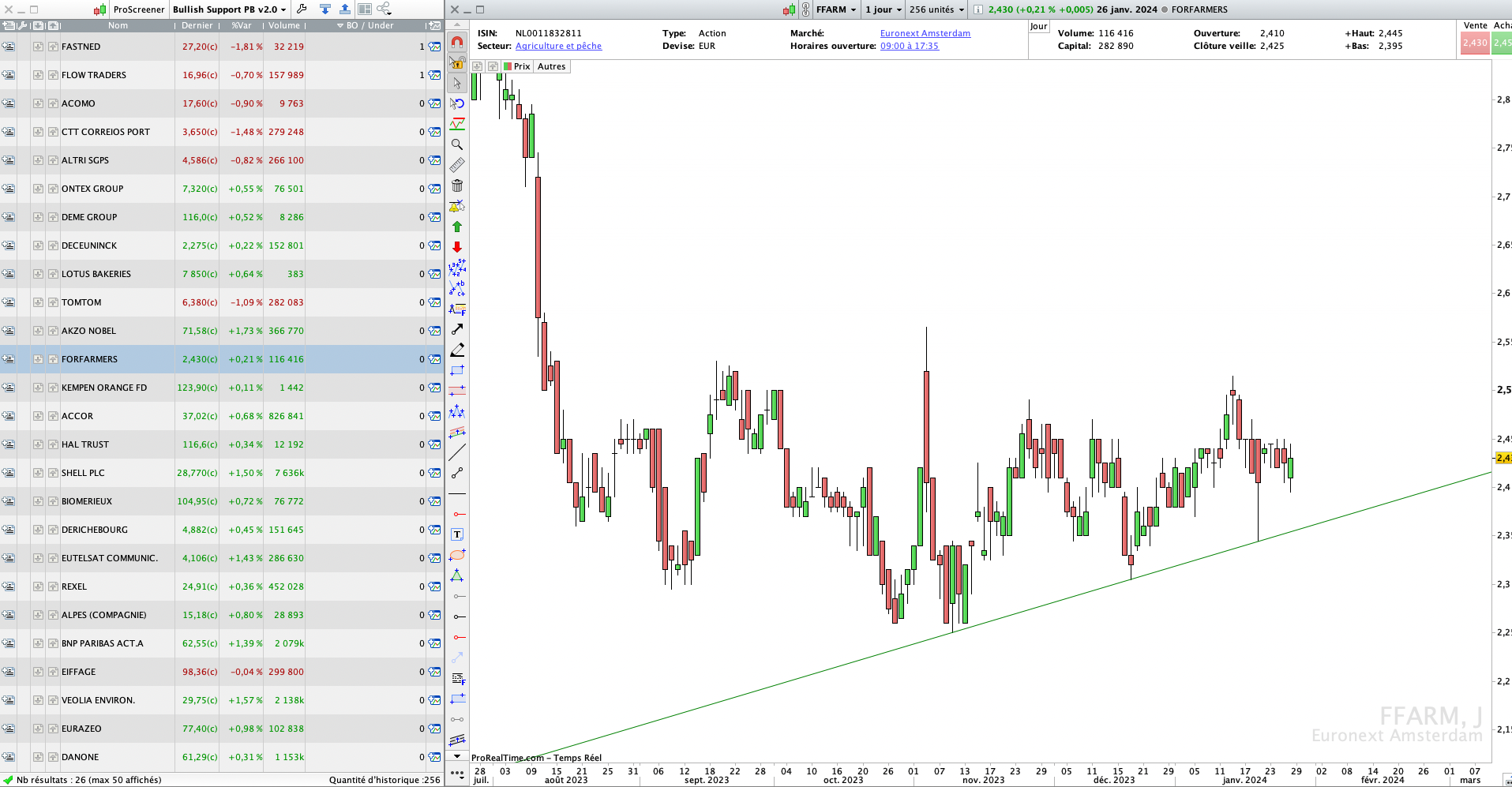Click the down-arrow box in chart tab bar
The image size is (1512, 787).
tap(478, 66)
